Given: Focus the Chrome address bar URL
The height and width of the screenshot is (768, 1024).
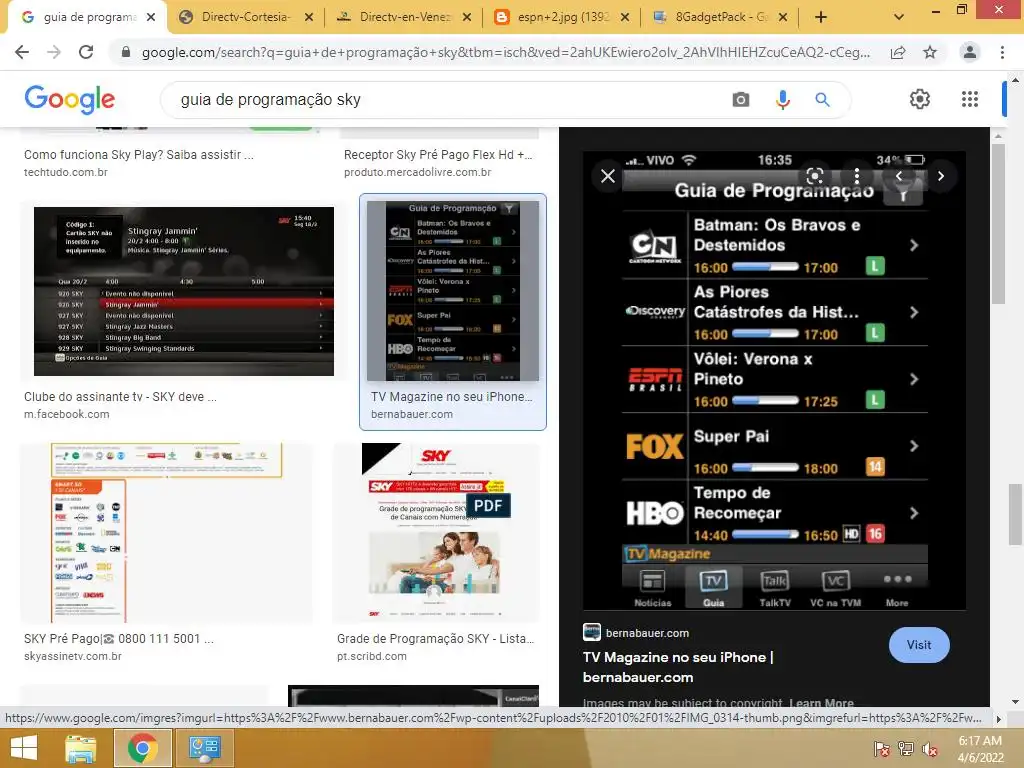Looking at the screenshot, I should [x=505, y=52].
